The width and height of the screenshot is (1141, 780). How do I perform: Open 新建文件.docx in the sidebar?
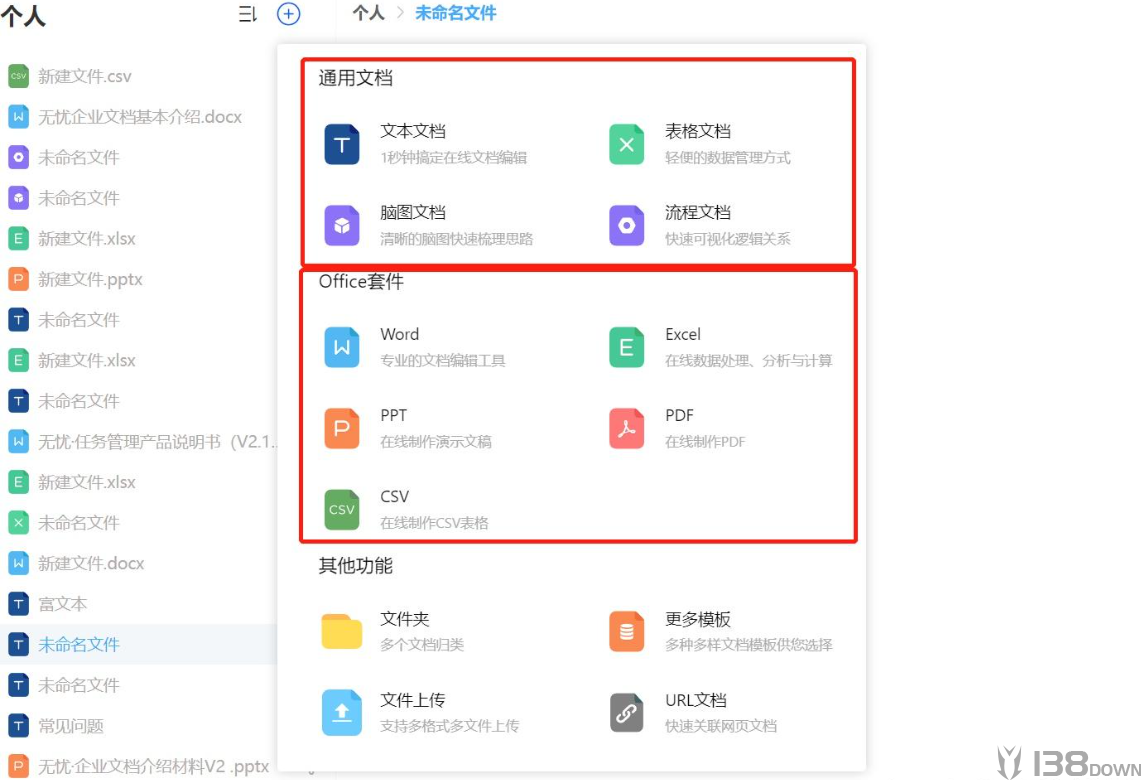pos(91,563)
